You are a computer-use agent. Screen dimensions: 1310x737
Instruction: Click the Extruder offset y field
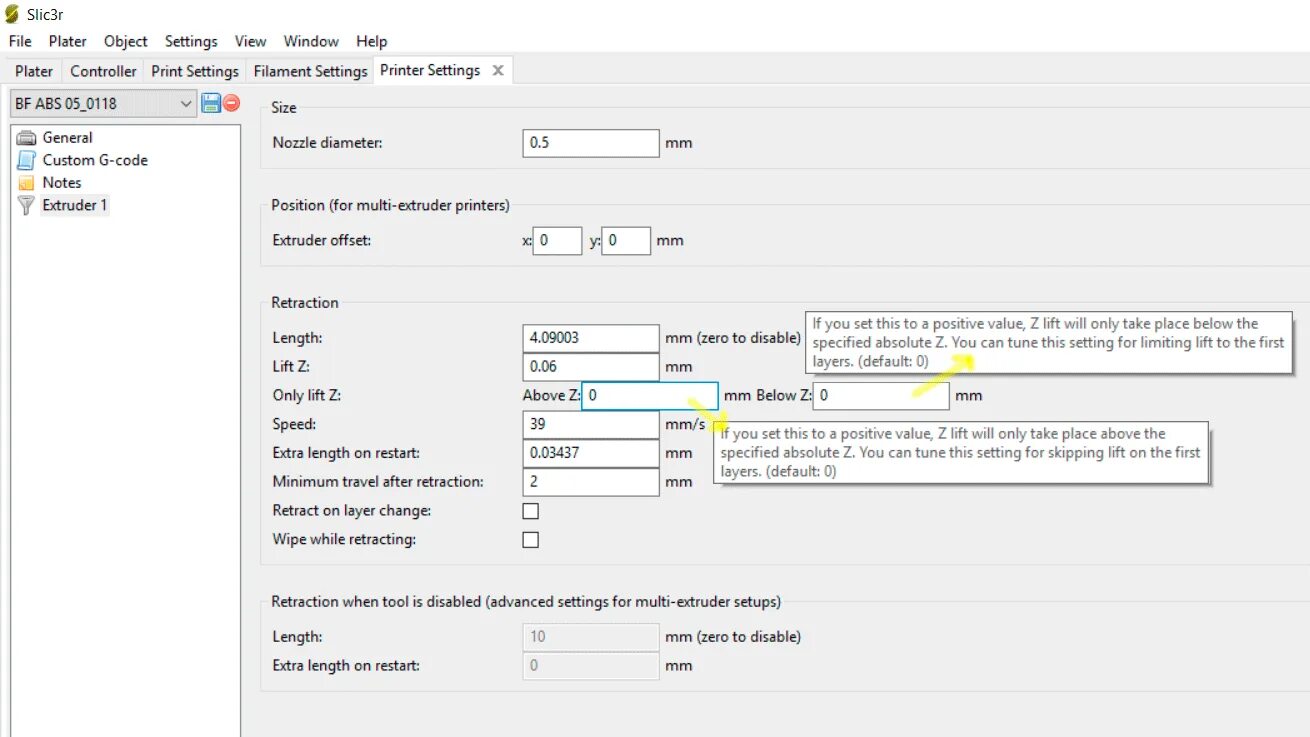[626, 241]
